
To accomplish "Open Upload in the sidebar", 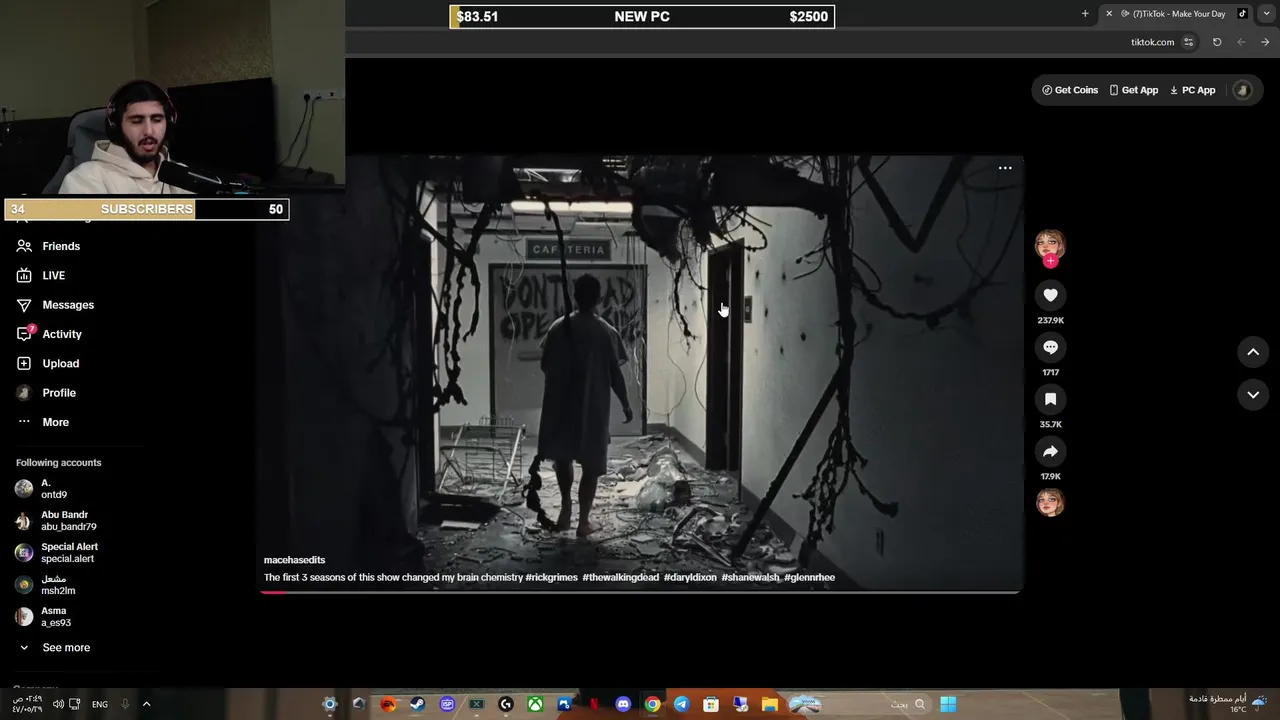I will (x=47, y=364).
